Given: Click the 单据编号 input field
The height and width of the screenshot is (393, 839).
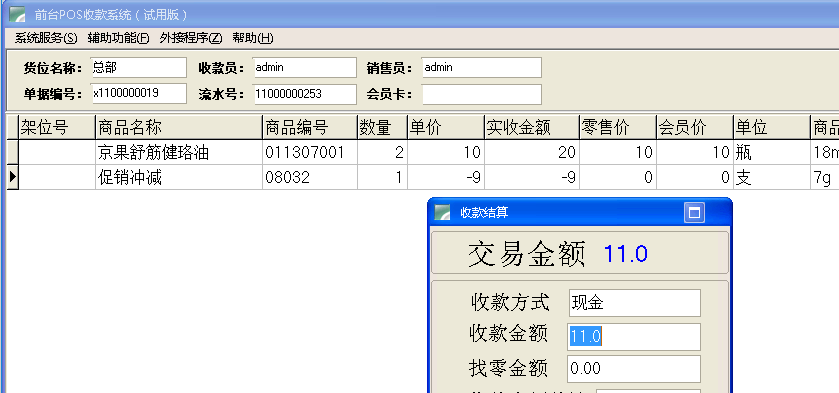Looking at the screenshot, I should pos(139,94).
